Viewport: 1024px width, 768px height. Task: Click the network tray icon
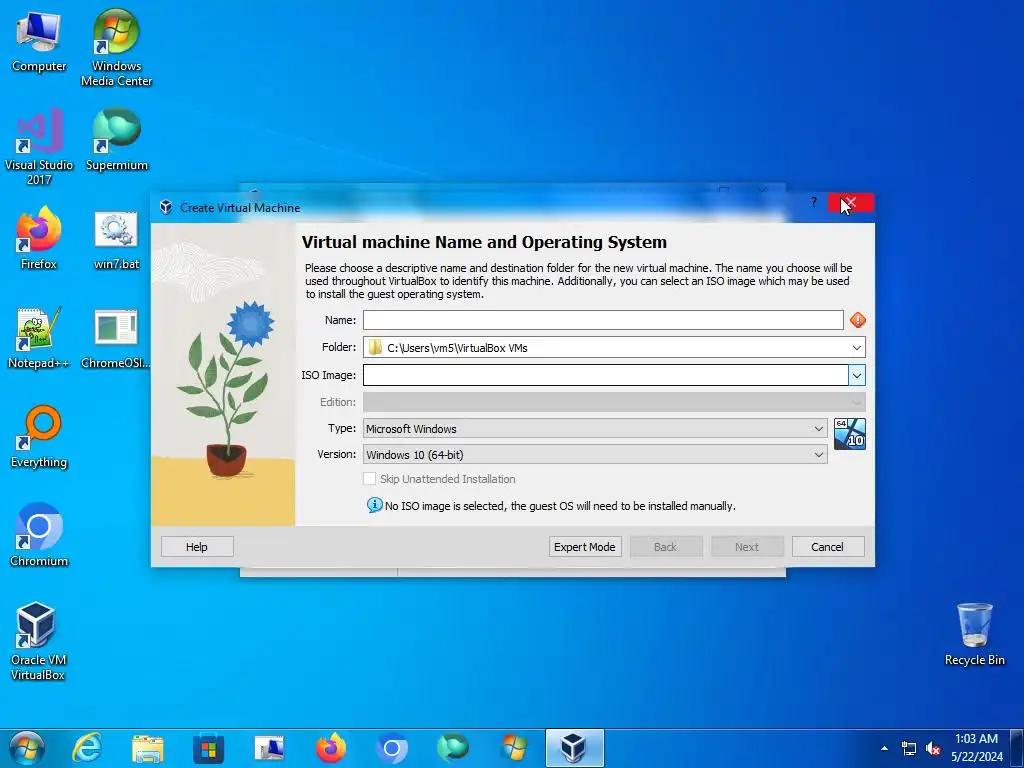908,748
